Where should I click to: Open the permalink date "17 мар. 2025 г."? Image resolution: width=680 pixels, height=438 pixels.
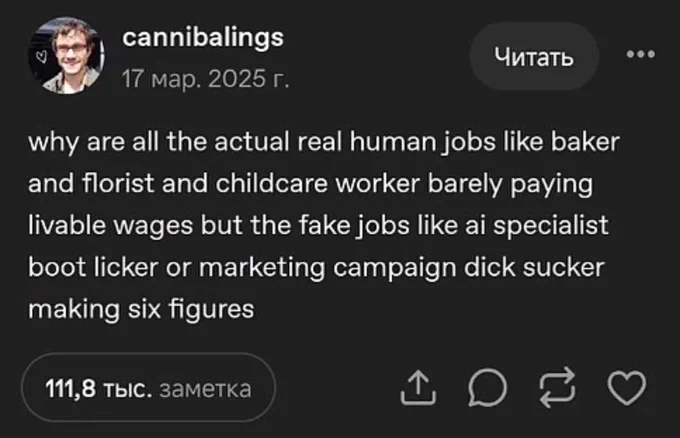205,77
